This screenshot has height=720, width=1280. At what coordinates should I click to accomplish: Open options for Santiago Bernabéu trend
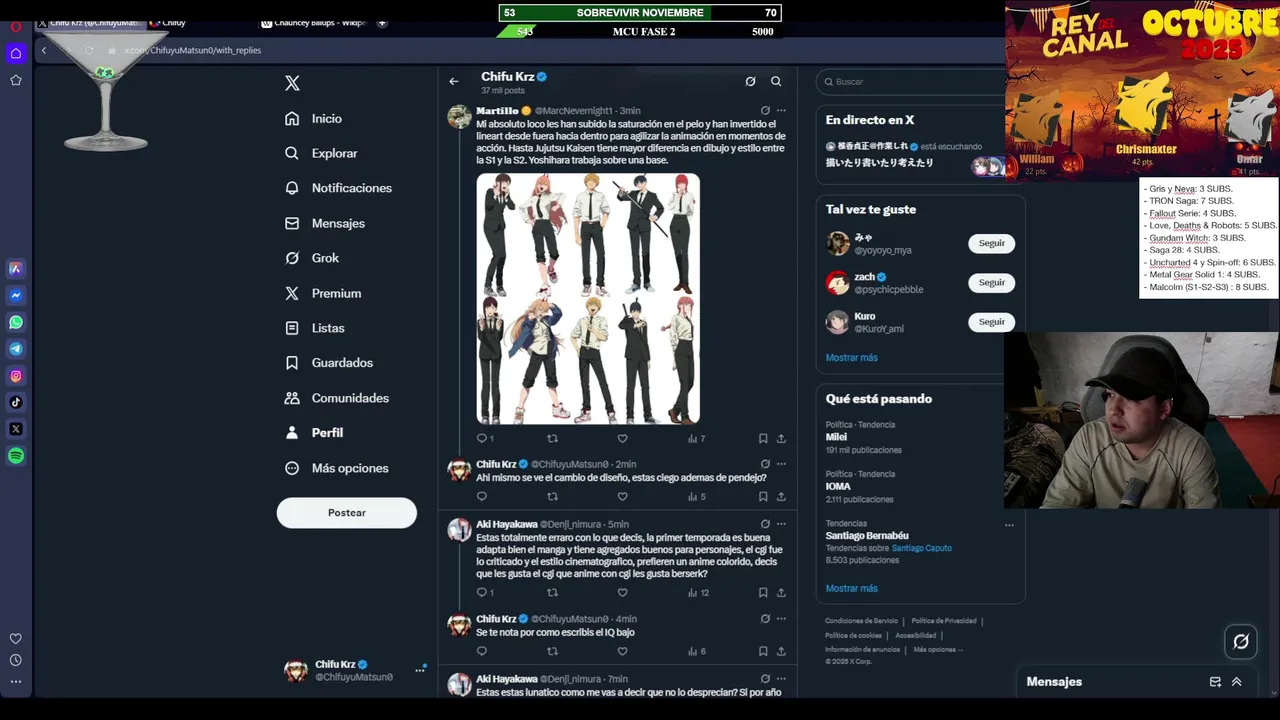pyautogui.click(x=1009, y=525)
